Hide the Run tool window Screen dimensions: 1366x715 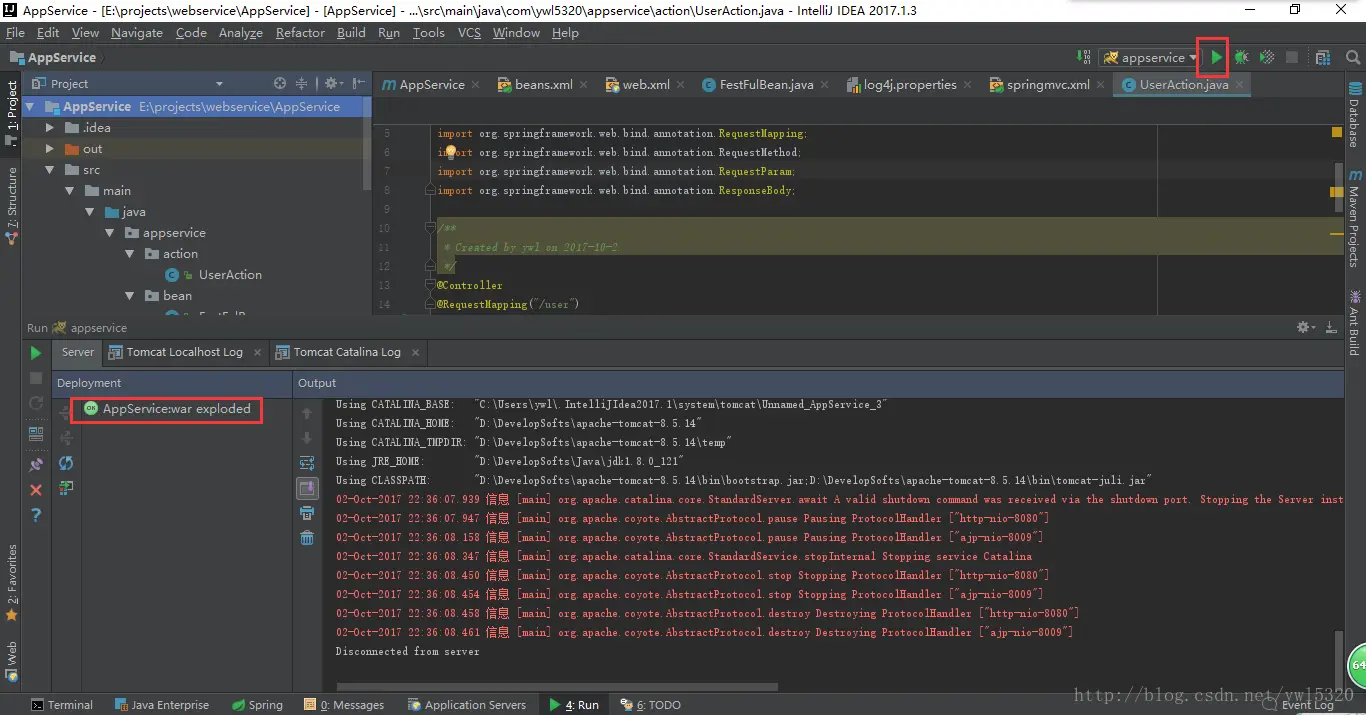[1331, 327]
